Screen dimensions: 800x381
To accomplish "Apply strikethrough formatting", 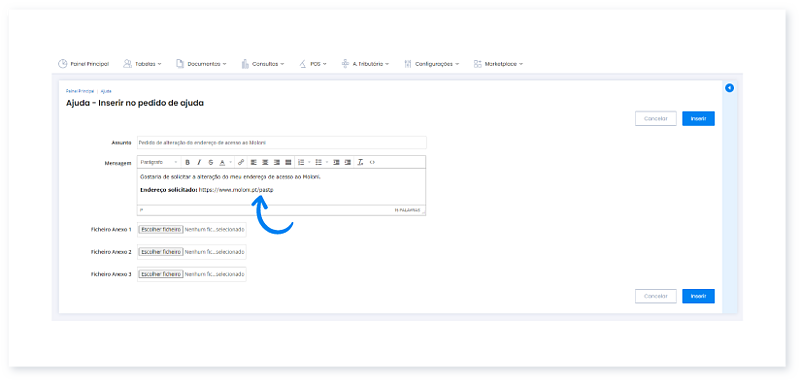I will point(211,162).
